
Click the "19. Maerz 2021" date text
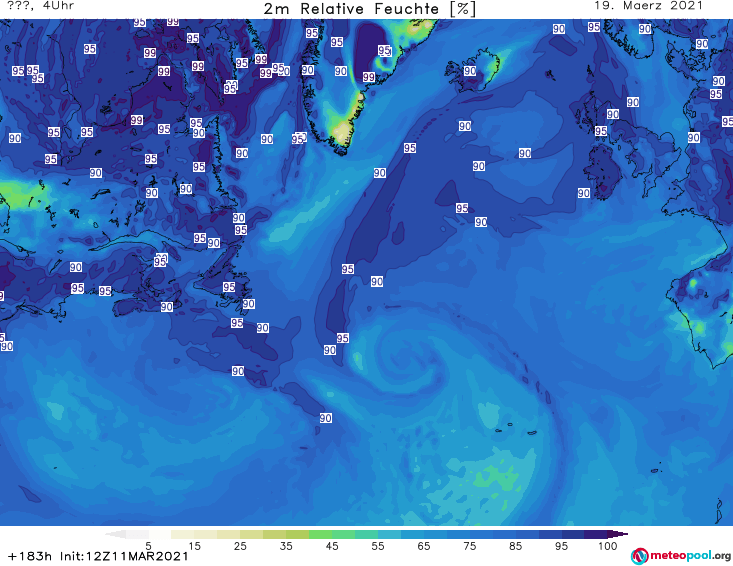point(648,6)
